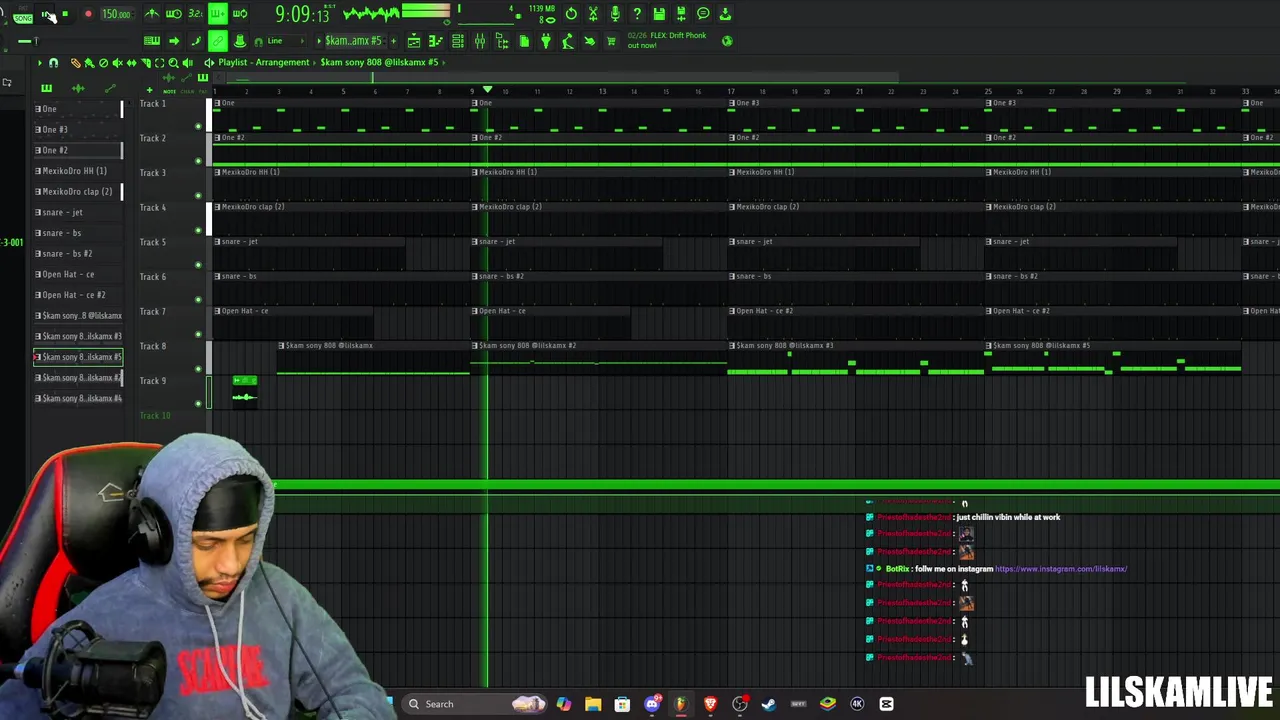Toggle the playlist magnet snap icon
The image size is (1280, 720).
[54, 63]
